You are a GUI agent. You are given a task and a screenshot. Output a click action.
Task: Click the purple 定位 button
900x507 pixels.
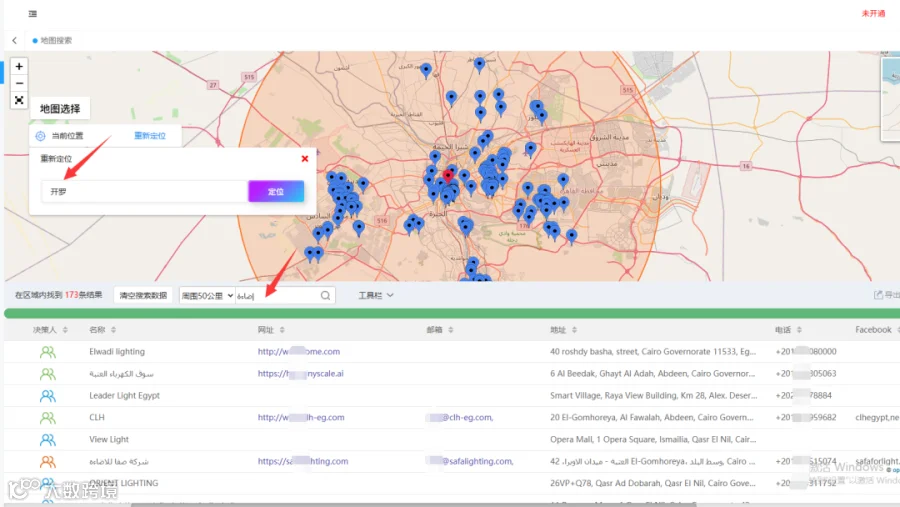[x=276, y=191]
